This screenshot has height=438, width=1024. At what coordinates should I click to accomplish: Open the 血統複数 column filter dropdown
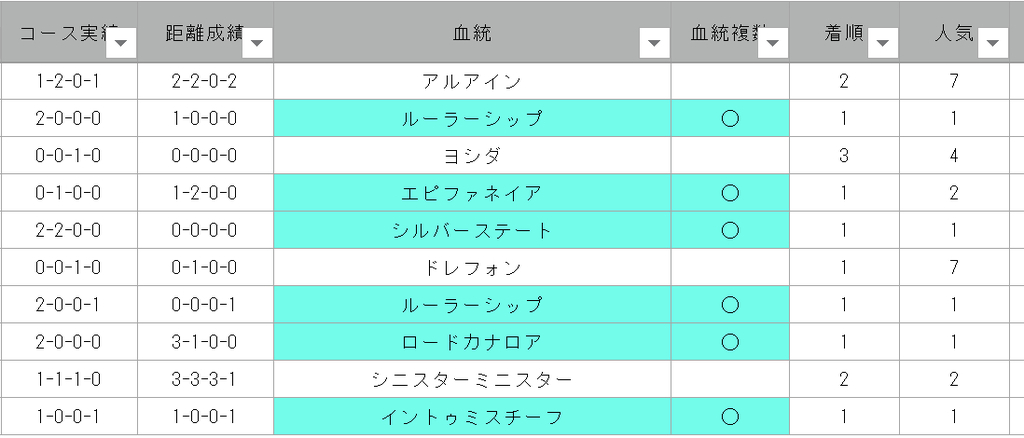773,44
